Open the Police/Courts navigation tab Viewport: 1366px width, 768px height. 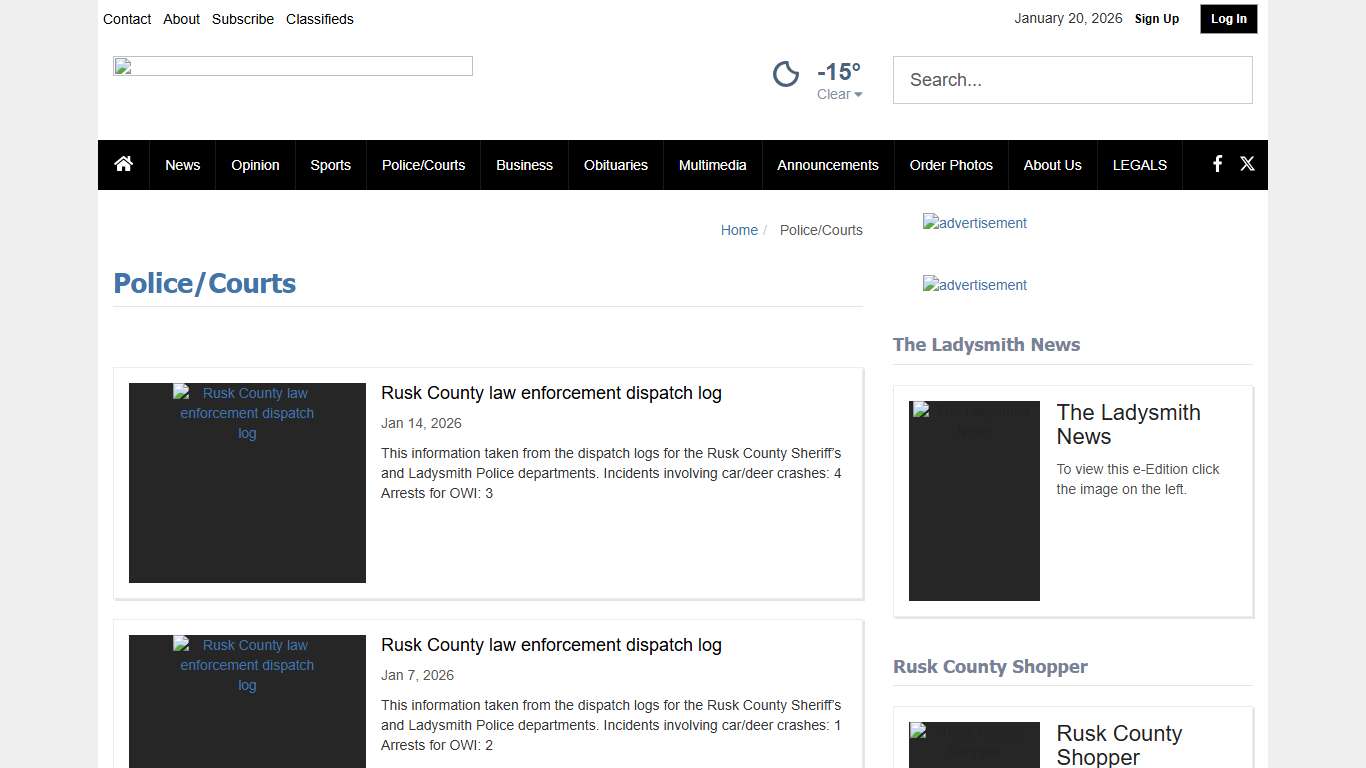(x=423, y=164)
